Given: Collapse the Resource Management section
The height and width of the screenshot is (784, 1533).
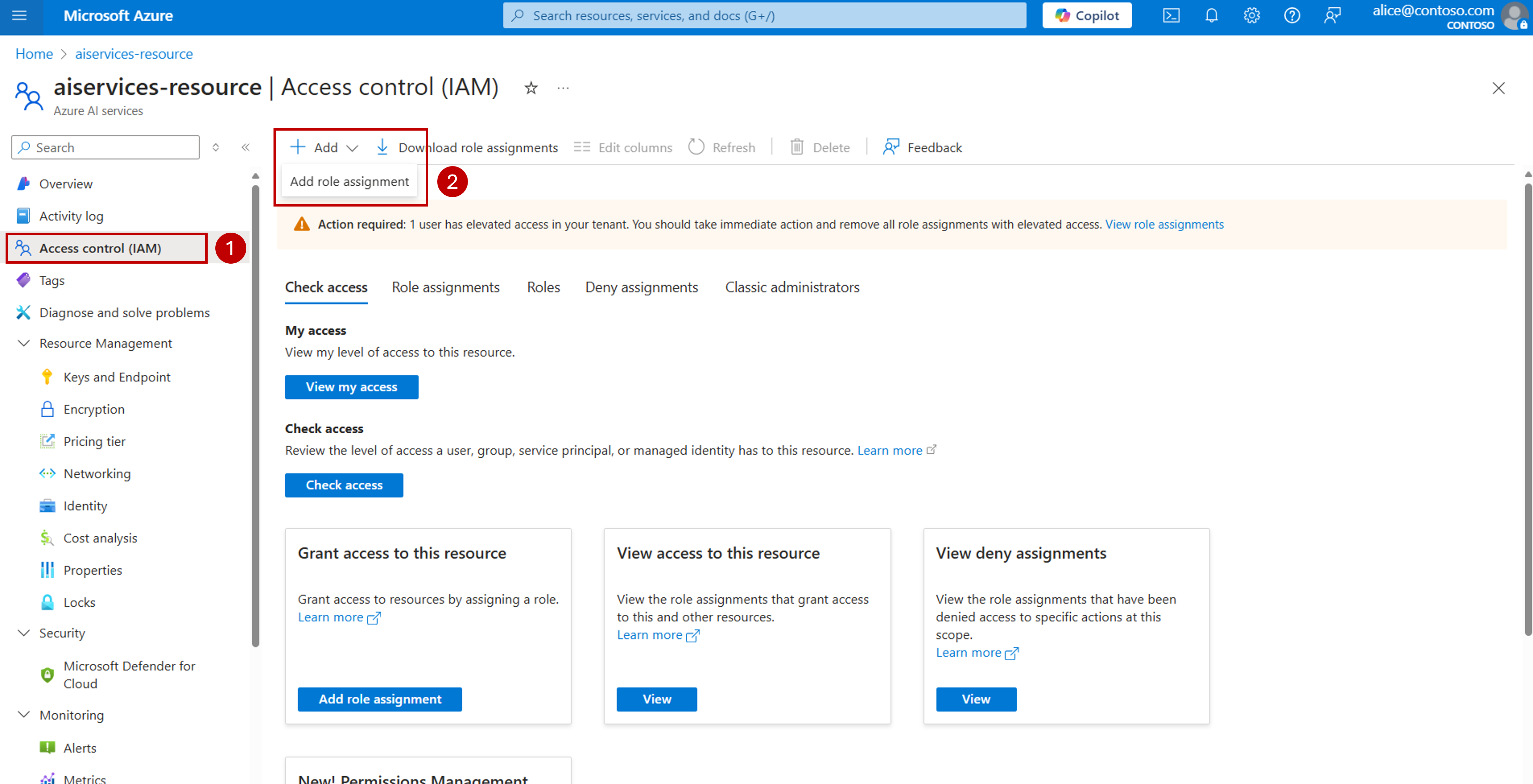Looking at the screenshot, I should pos(24,343).
